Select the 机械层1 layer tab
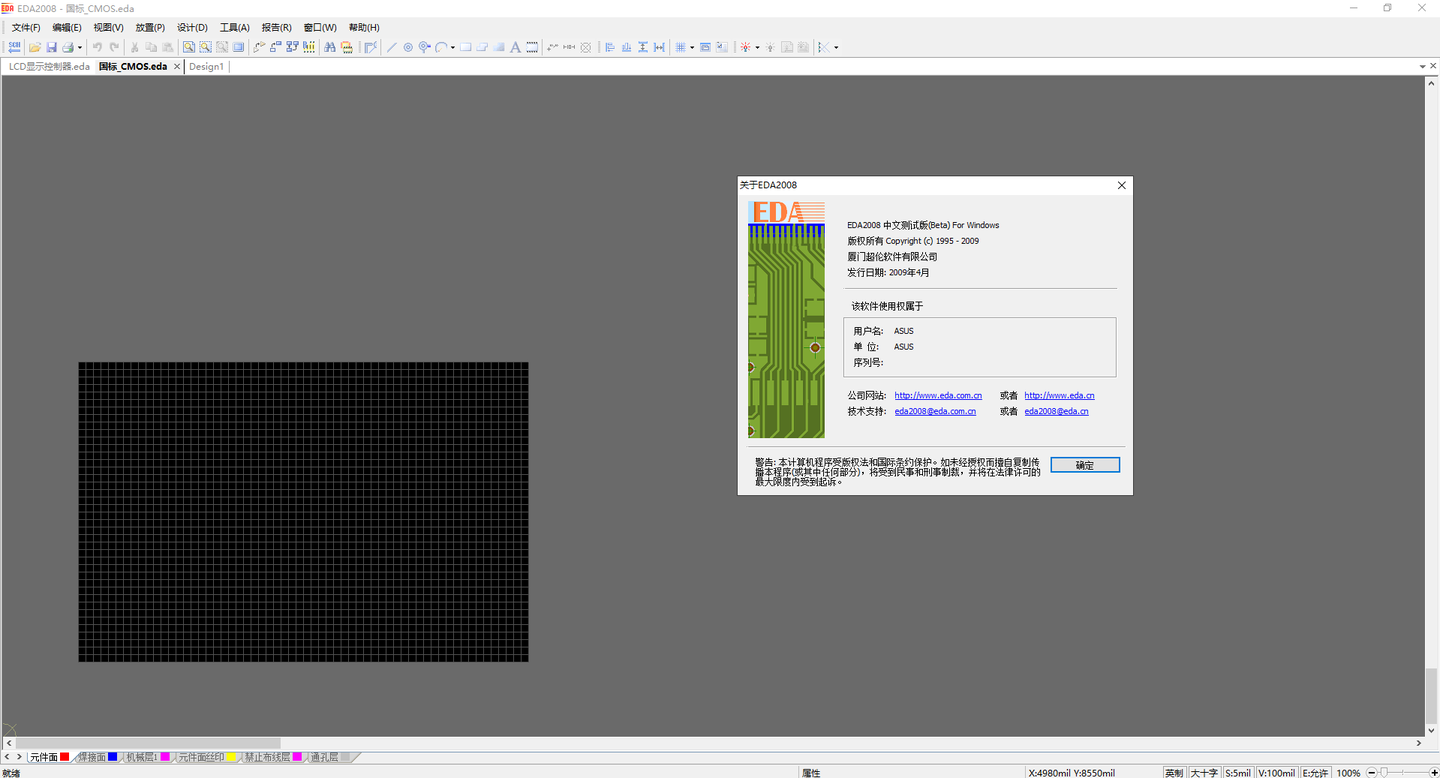The height and width of the screenshot is (778, 1440). coord(147,758)
